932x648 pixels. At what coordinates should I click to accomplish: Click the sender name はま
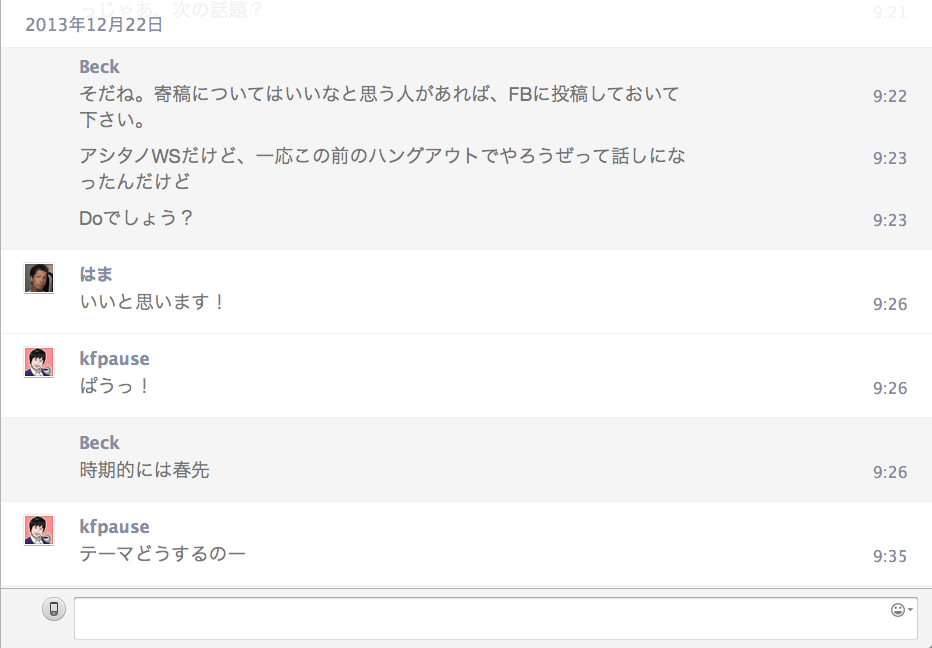point(94,274)
